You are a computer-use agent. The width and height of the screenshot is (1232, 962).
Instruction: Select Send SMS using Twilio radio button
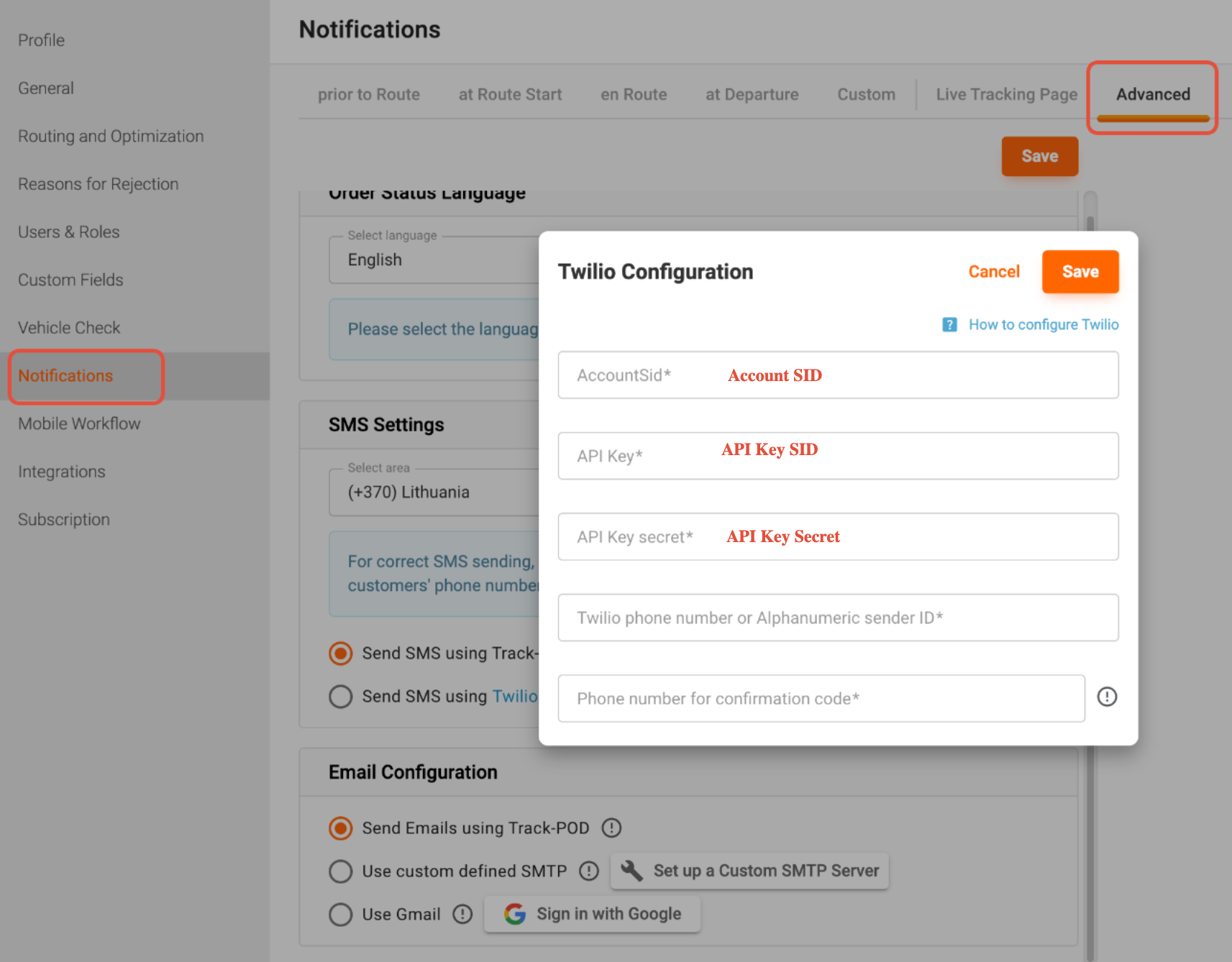tap(341, 697)
